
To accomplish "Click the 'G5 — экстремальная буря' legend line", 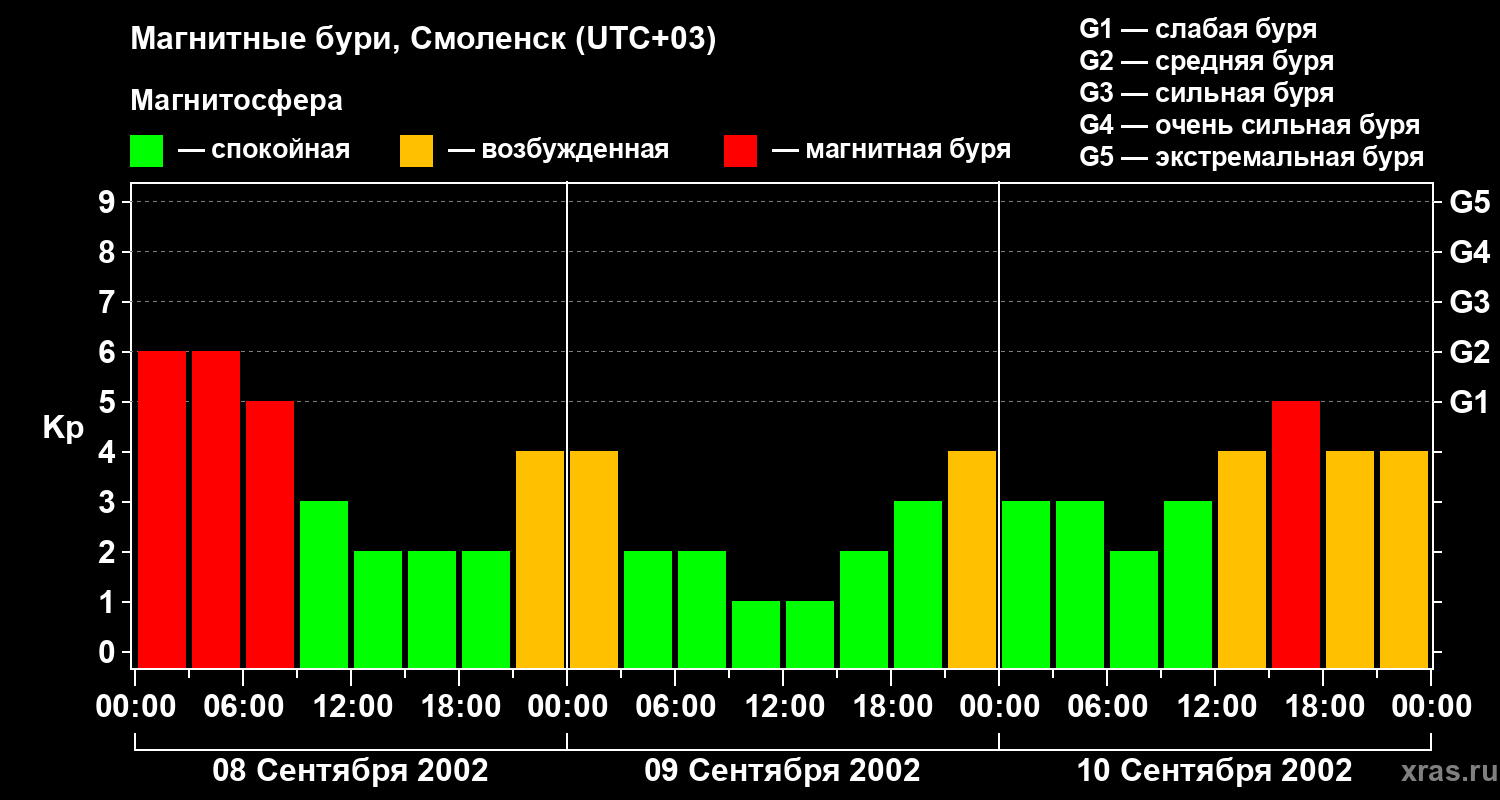I will pyautogui.click(x=1251, y=157).
